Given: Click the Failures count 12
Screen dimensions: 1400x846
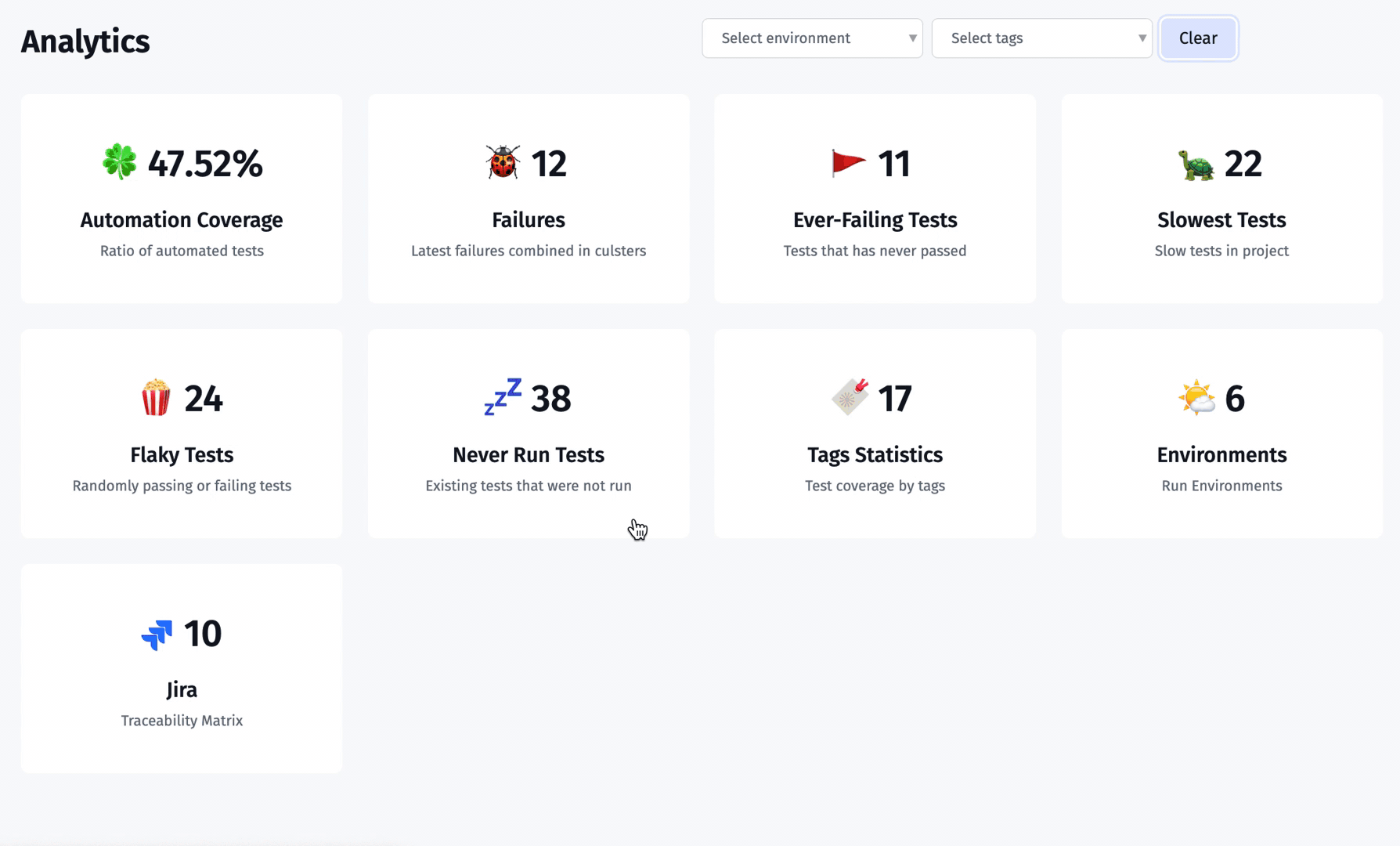Looking at the screenshot, I should click(x=549, y=164).
